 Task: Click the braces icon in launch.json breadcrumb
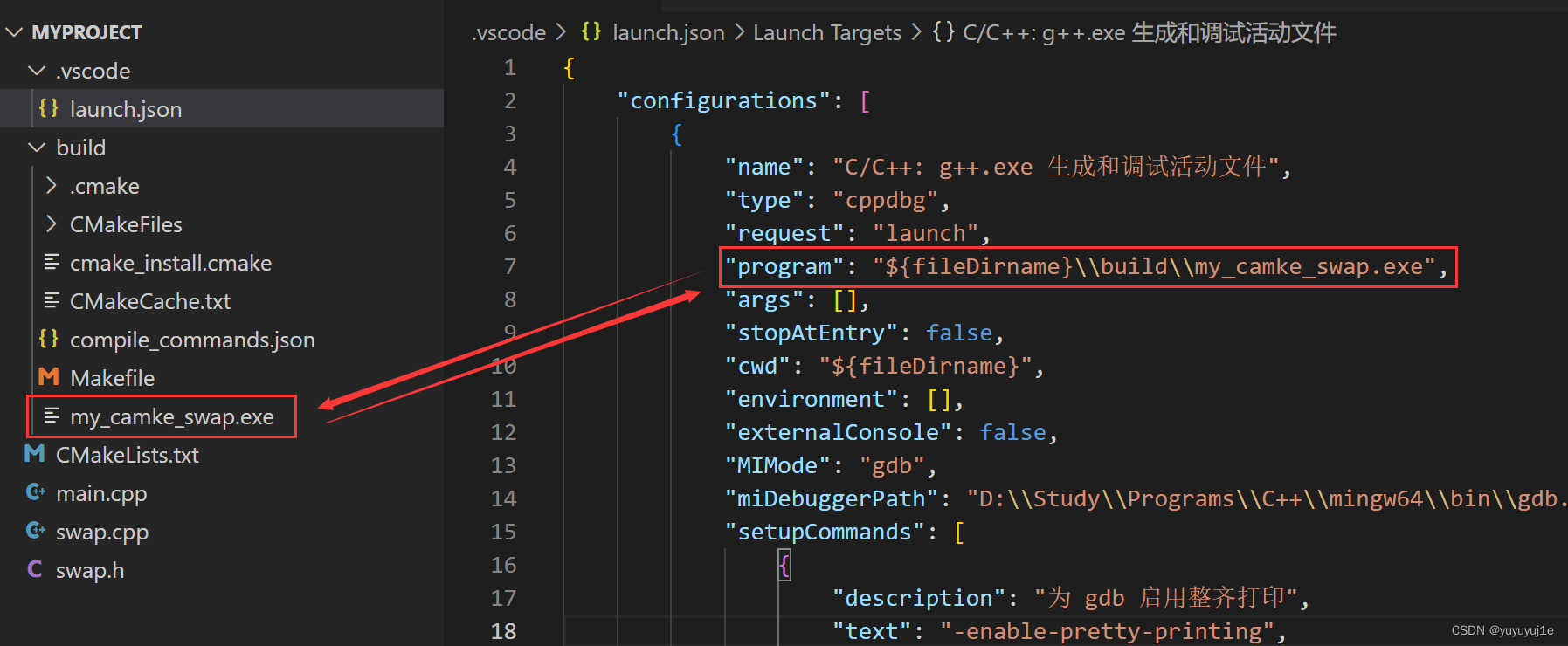click(591, 32)
